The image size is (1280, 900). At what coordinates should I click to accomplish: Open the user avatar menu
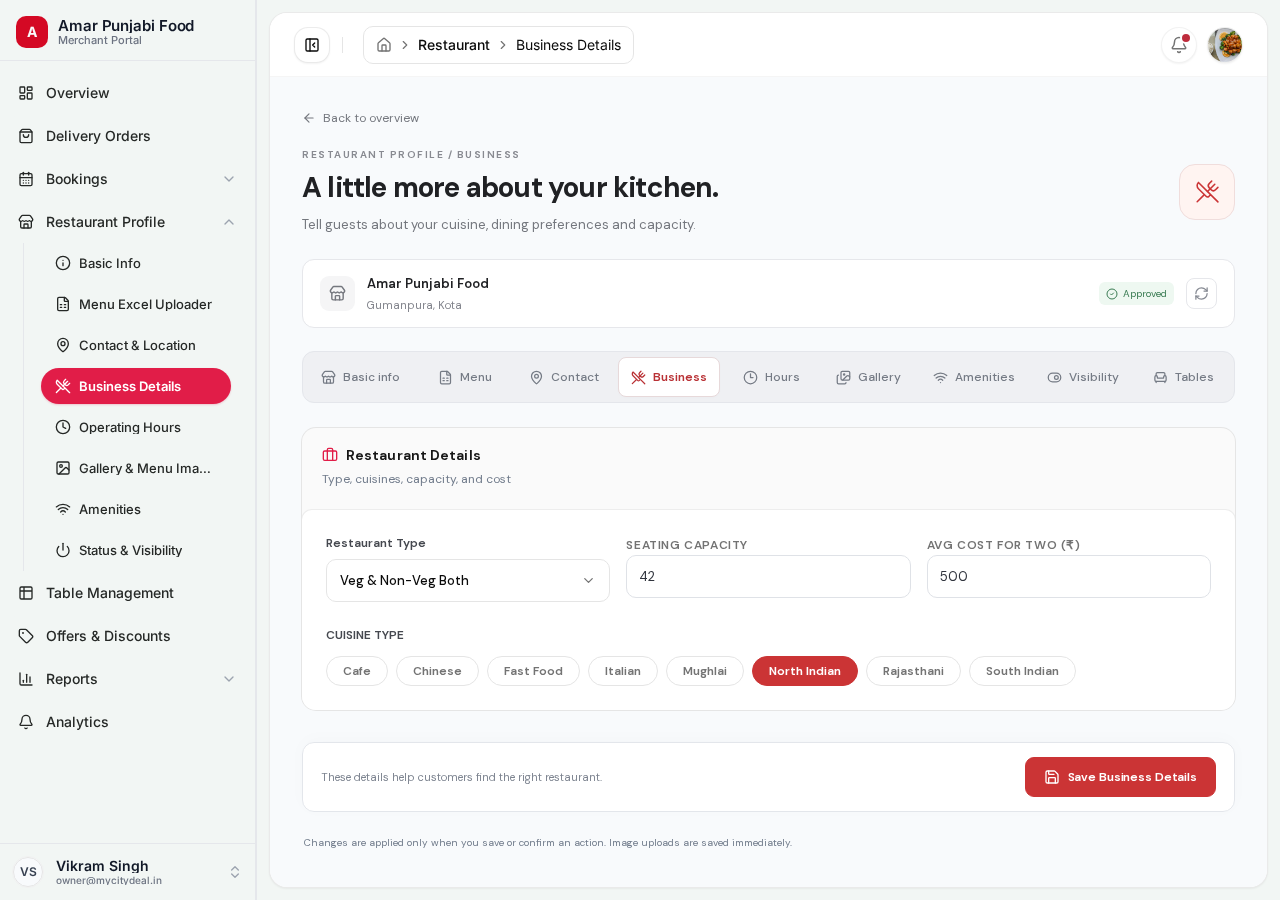point(1225,45)
